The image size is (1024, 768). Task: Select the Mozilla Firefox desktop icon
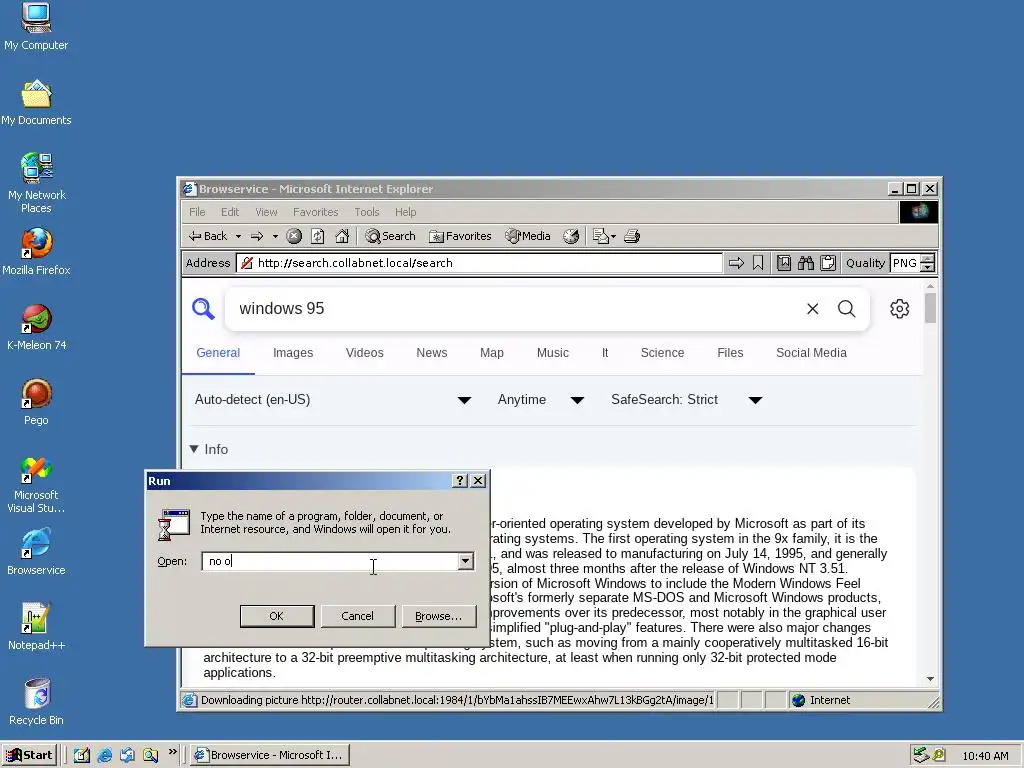coord(36,251)
